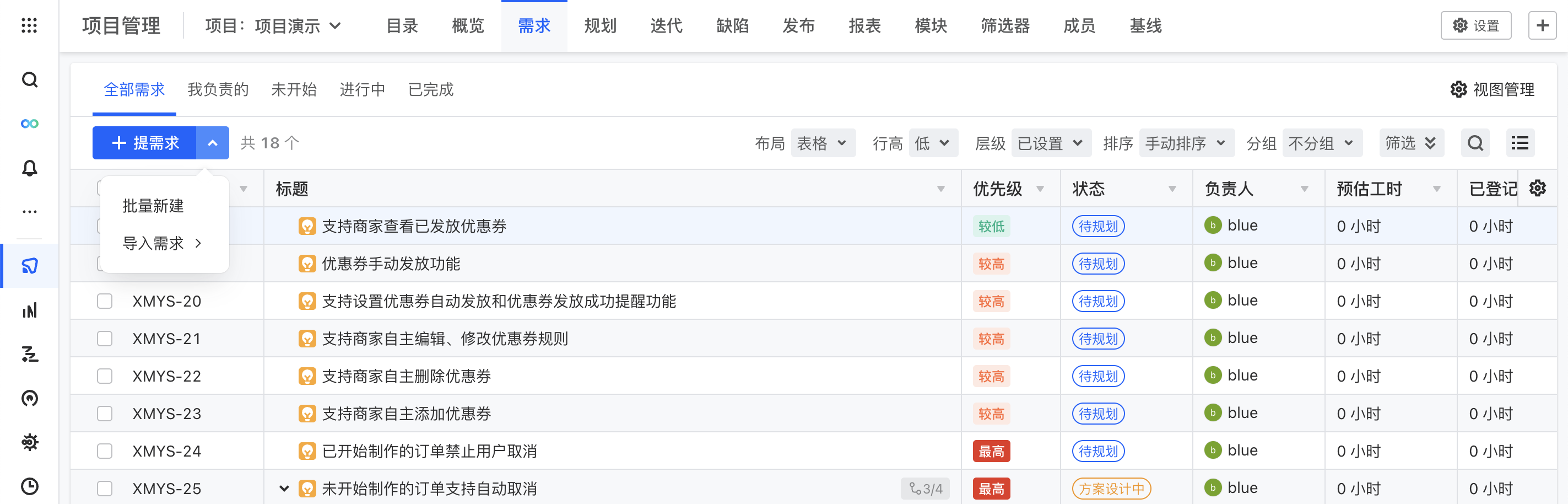Open the test management sidebar icon

[29, 354]
